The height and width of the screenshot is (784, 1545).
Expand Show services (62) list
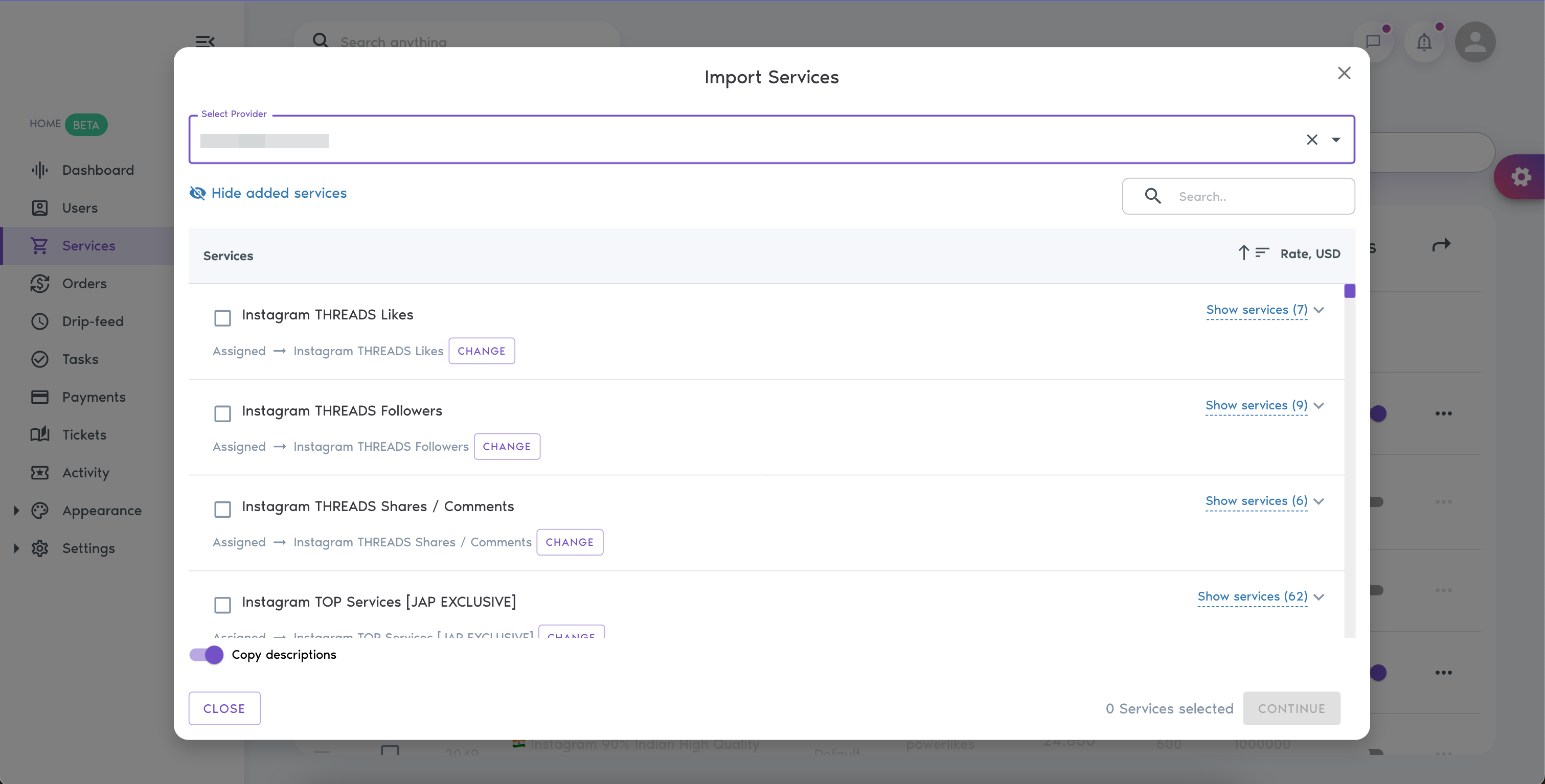tap(1260, 596)
